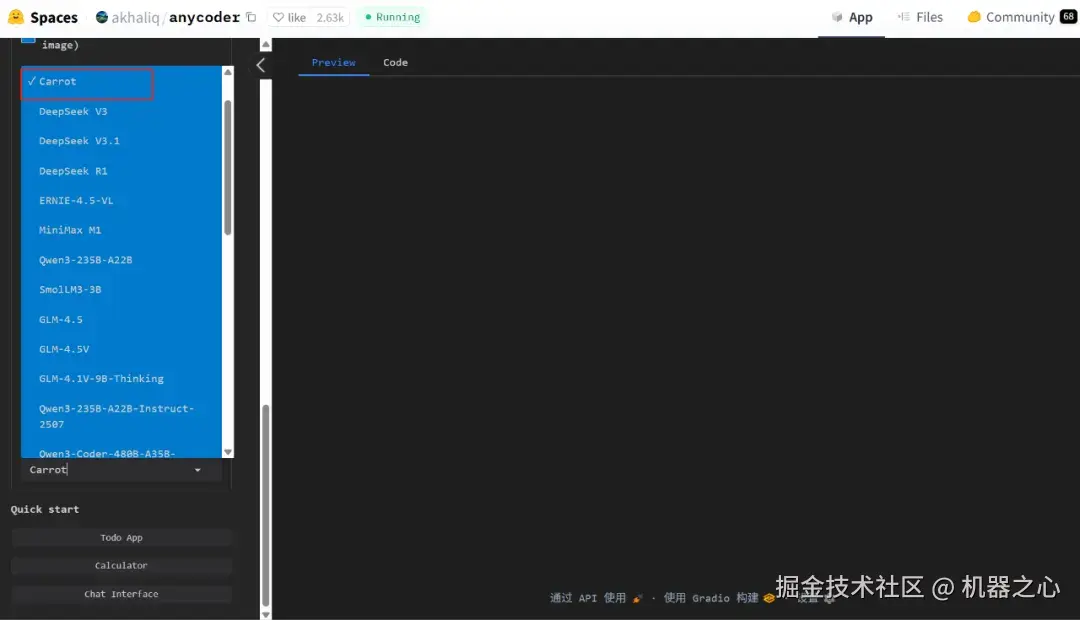
Task: Open the 使用 Gradio 构建 link
Action: click(x=712, y=598)
